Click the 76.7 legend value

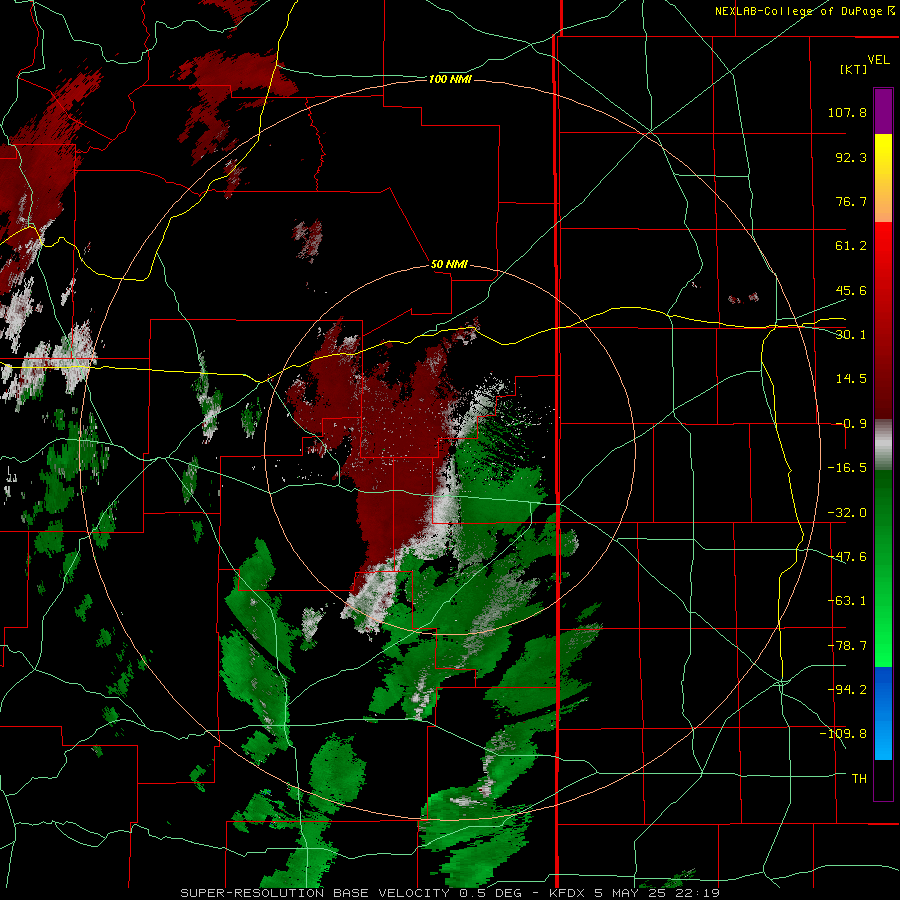tap(851, 201)
